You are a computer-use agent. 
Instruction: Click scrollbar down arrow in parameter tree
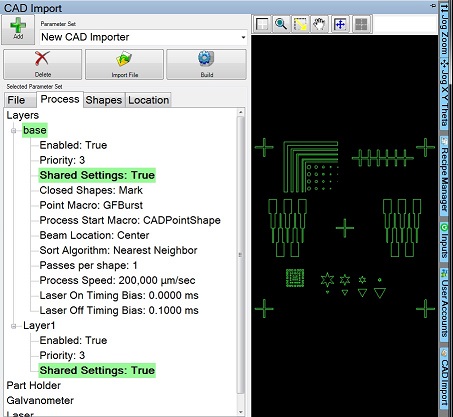pos(241,412)
